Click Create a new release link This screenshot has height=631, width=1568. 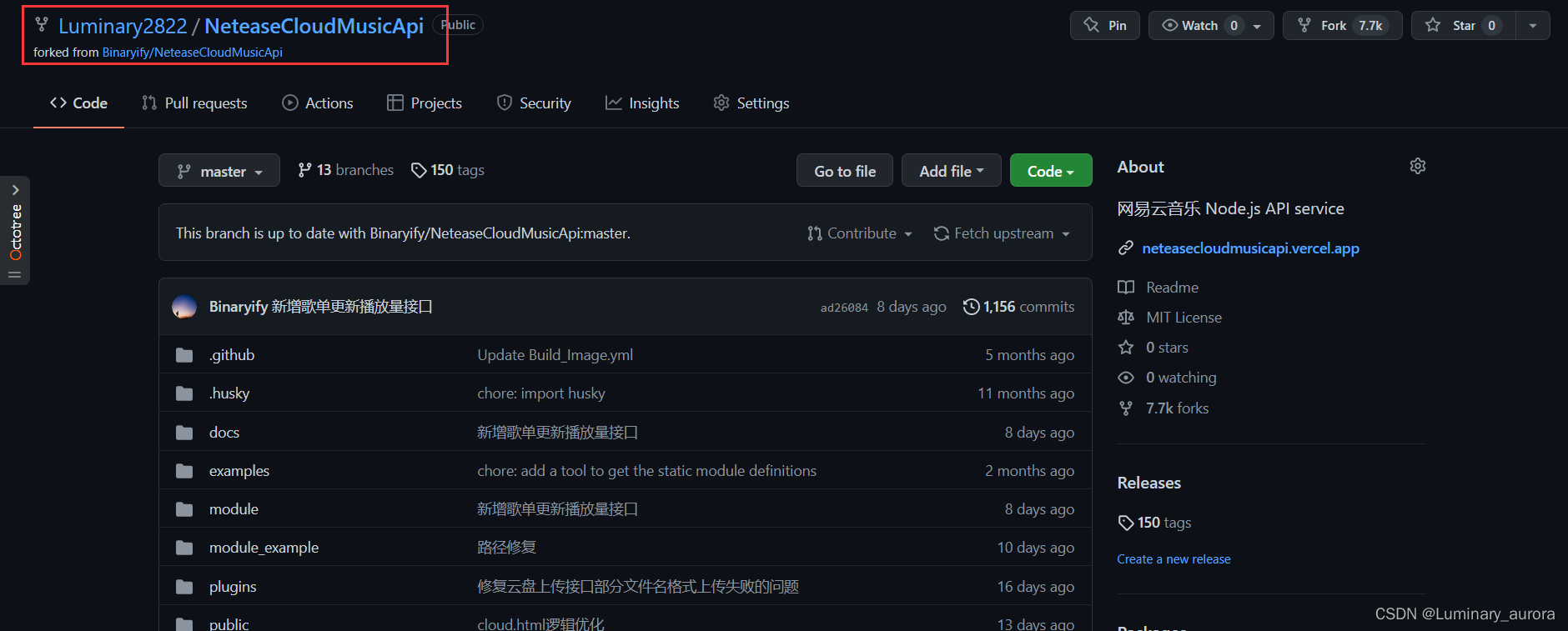[x=1173, y=559]
